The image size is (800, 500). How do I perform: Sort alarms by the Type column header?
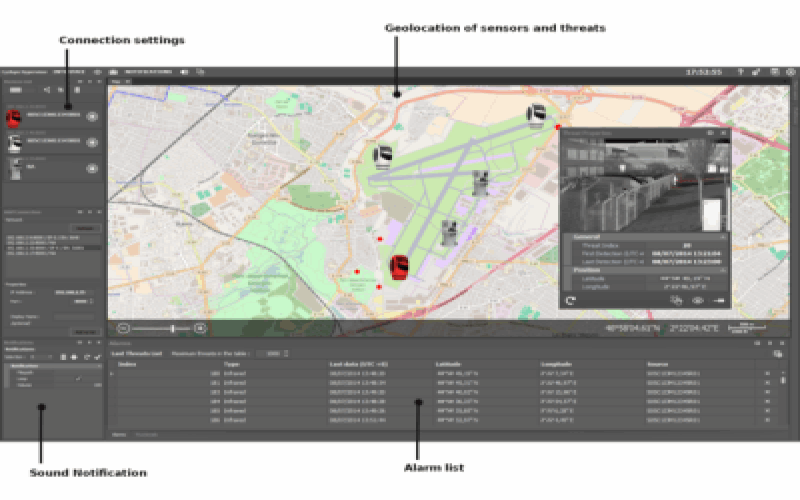click(x=231, y=364)
